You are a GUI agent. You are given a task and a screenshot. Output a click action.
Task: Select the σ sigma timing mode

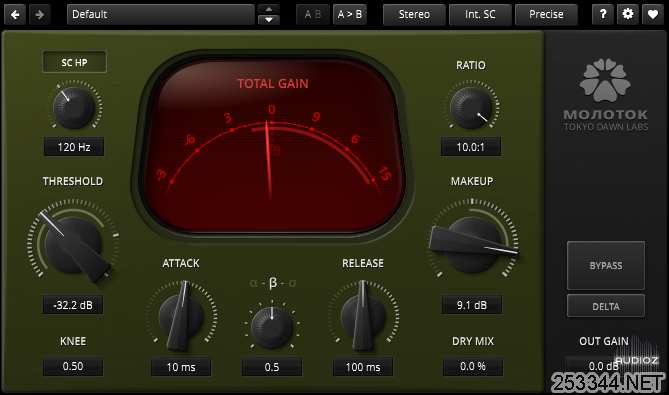click(x=292, y=283)
